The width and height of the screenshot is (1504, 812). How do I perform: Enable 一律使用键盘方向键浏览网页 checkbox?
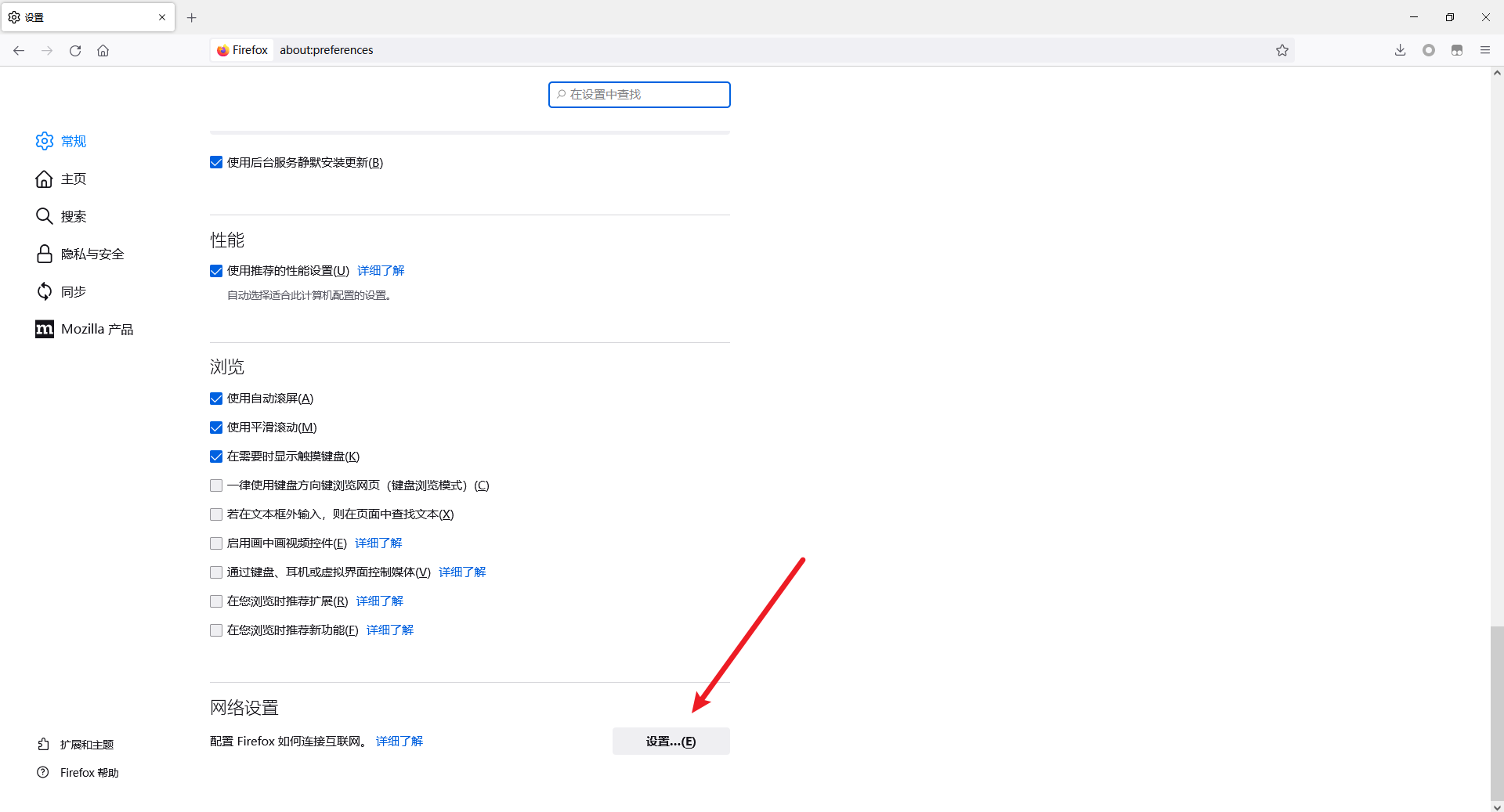(x=216, y=485)
